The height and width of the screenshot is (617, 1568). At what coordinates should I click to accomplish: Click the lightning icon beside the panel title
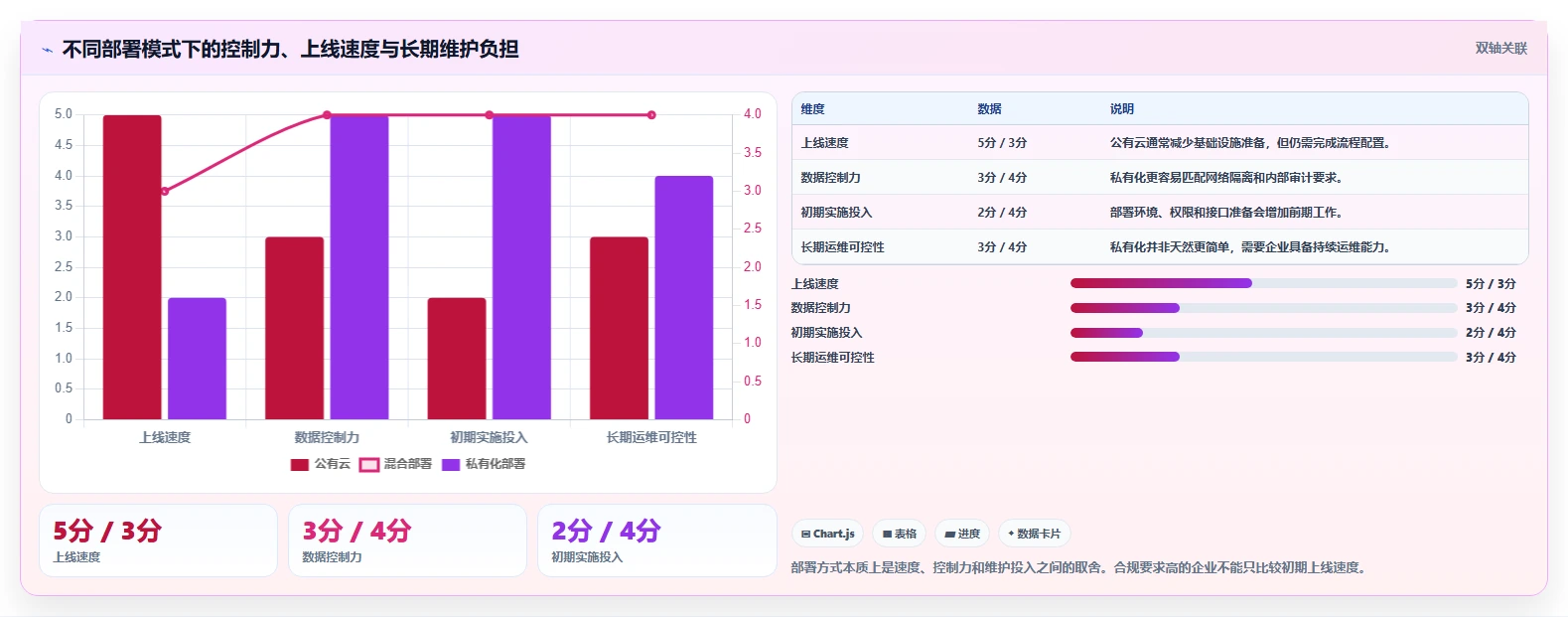point(47,50)
